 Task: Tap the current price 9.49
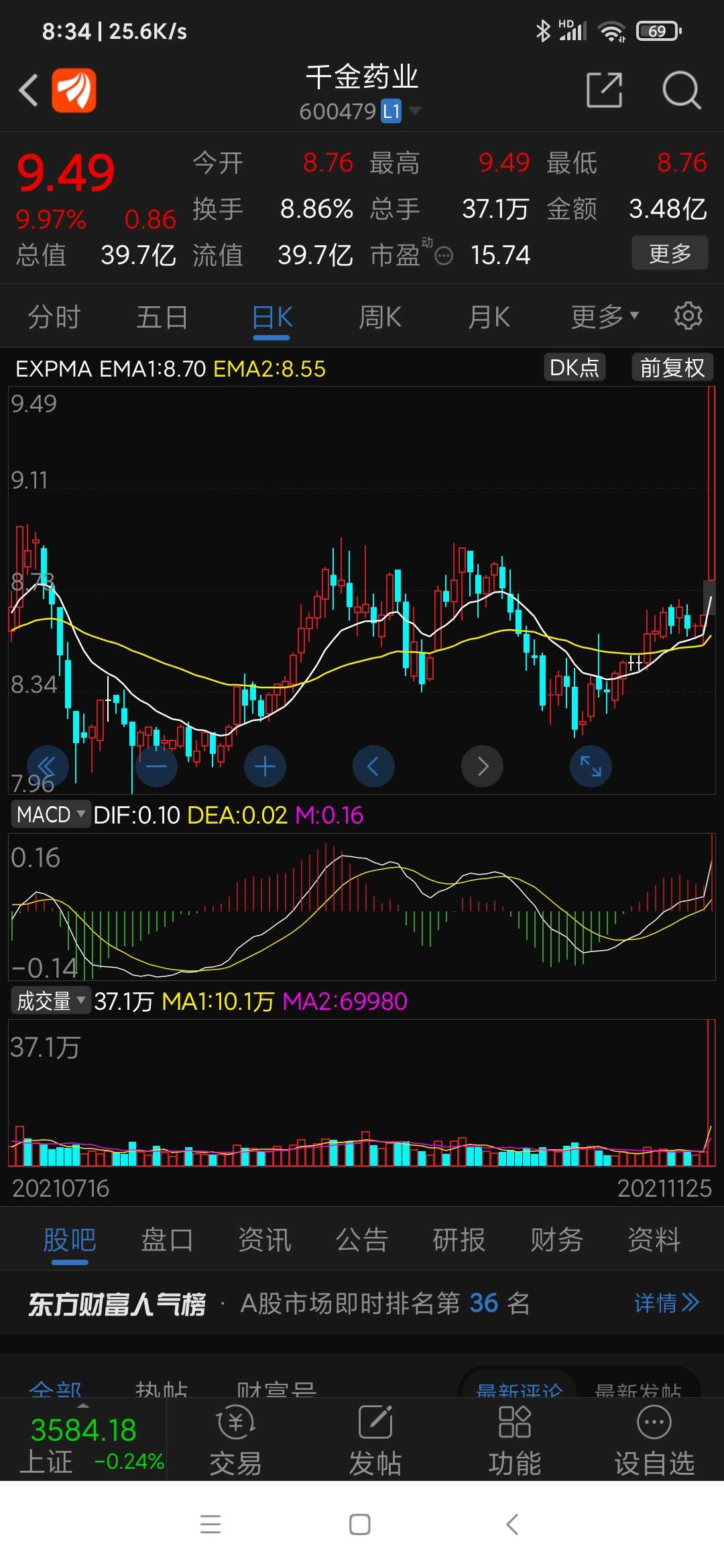pos(66,172)
